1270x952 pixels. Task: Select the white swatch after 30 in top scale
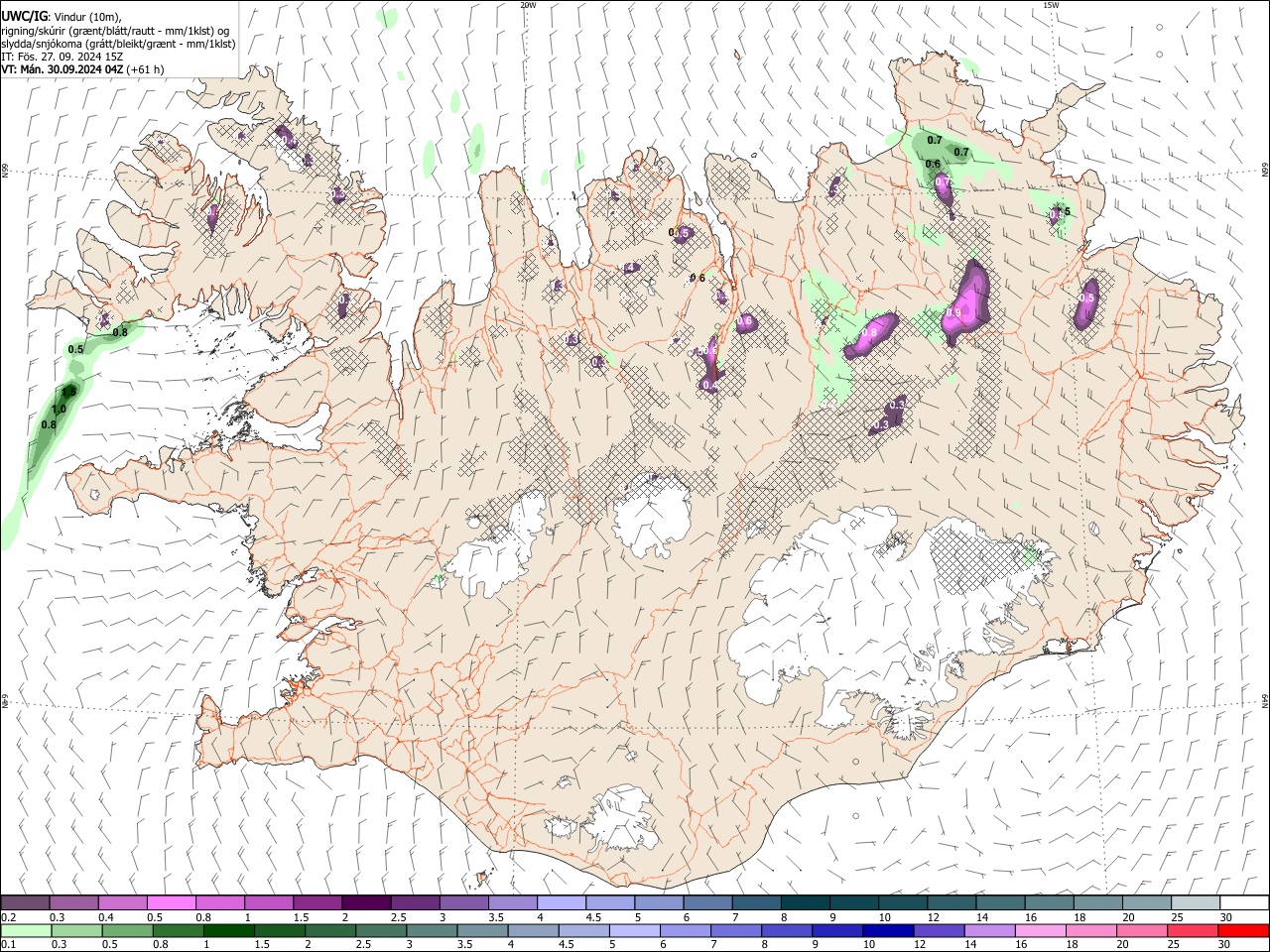click(1244, 902)
